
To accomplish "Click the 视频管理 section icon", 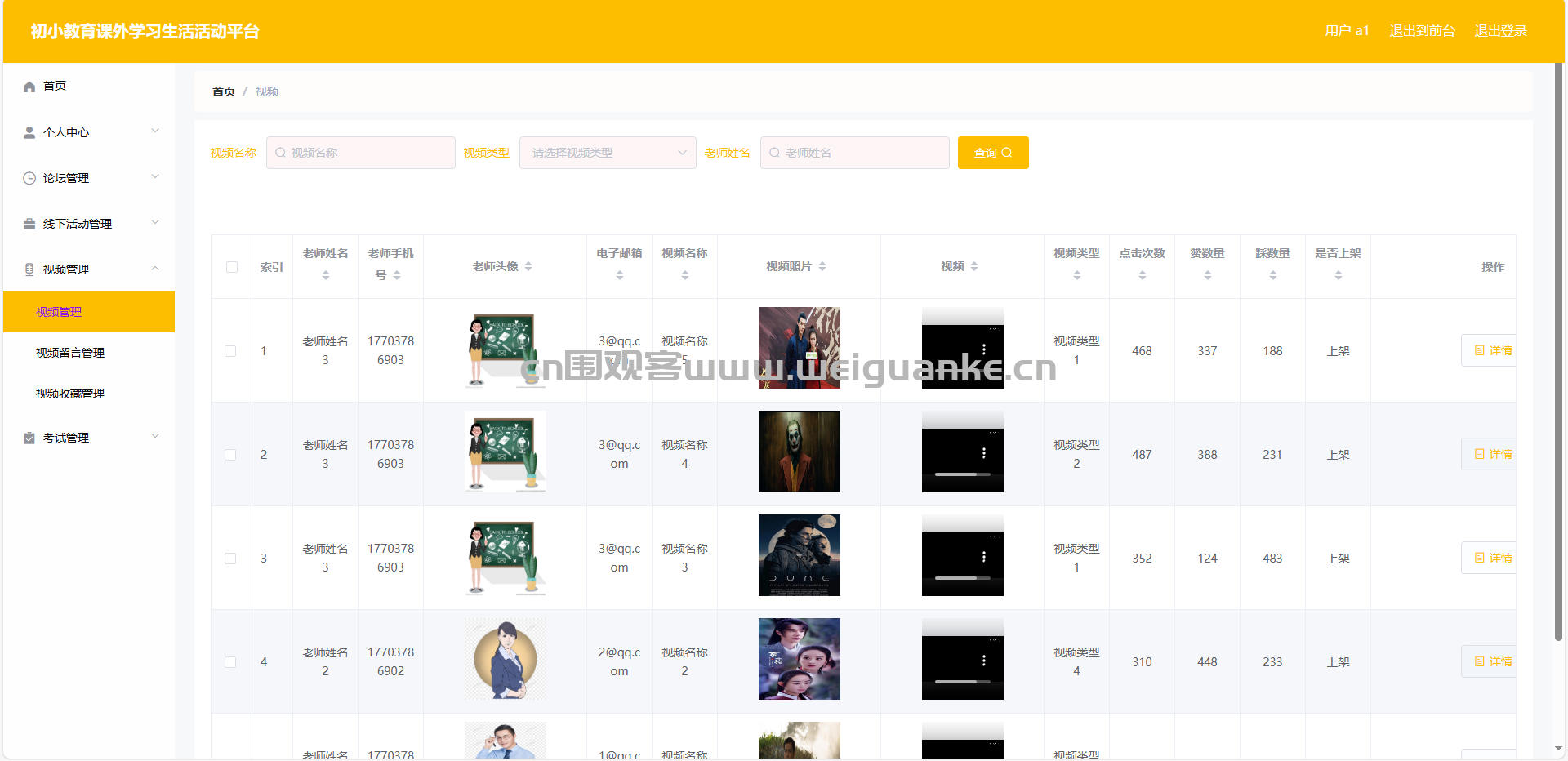I will pyautogui.click(x=29, y=269).
